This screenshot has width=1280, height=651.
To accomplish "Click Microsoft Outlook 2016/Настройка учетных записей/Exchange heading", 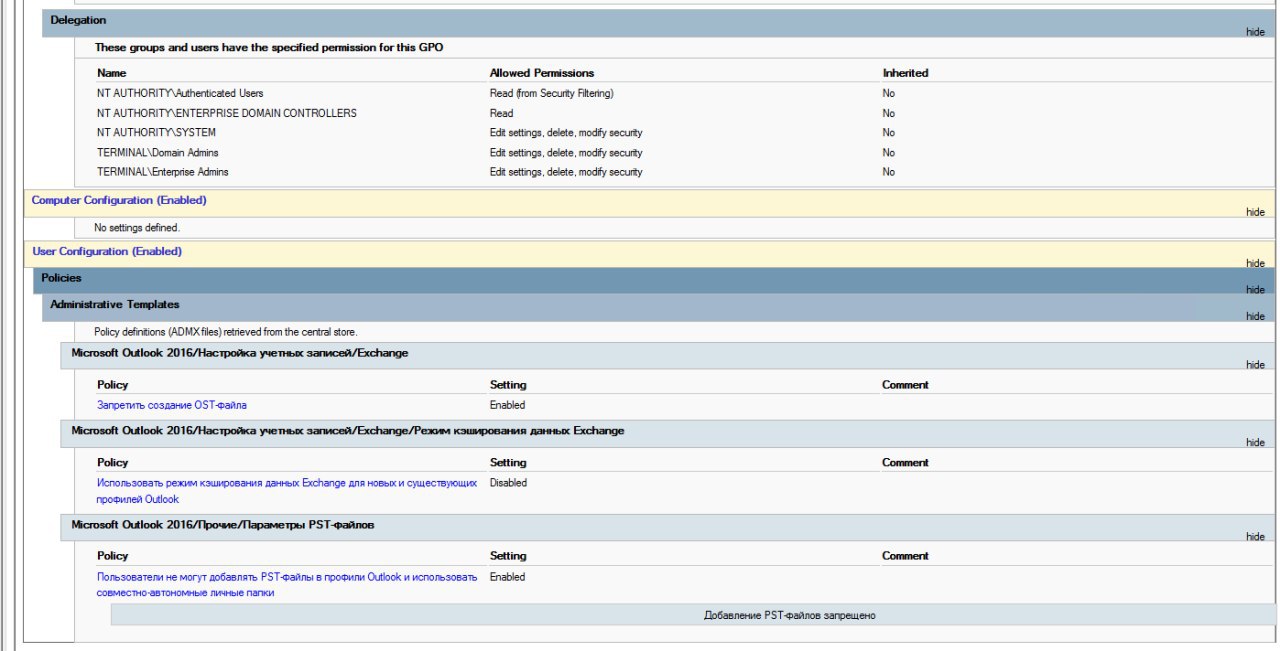I will 240,353.
